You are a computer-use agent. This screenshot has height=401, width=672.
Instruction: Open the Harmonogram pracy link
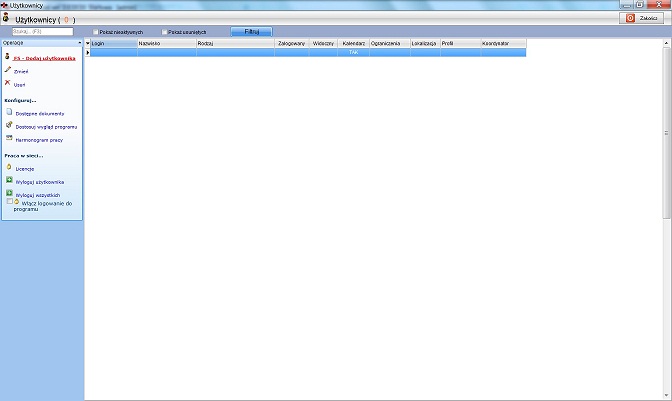click(39, 140)
